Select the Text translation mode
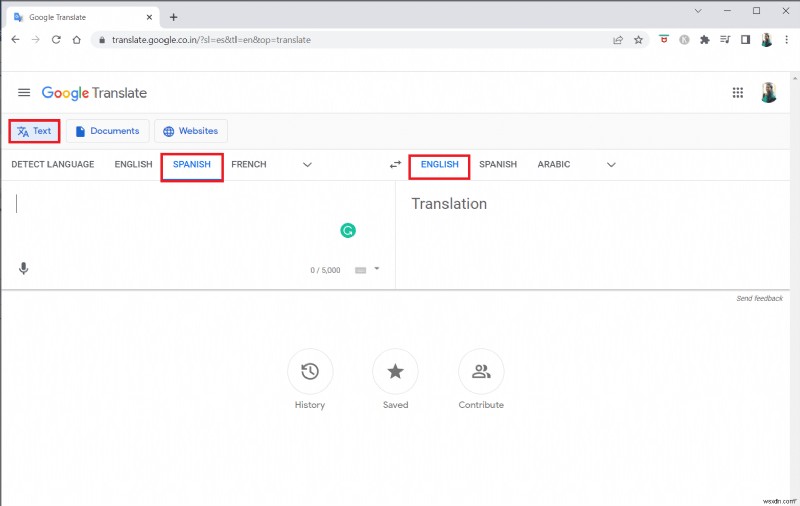The width and height of the screenshot is (800, 506). click(34, 131)
